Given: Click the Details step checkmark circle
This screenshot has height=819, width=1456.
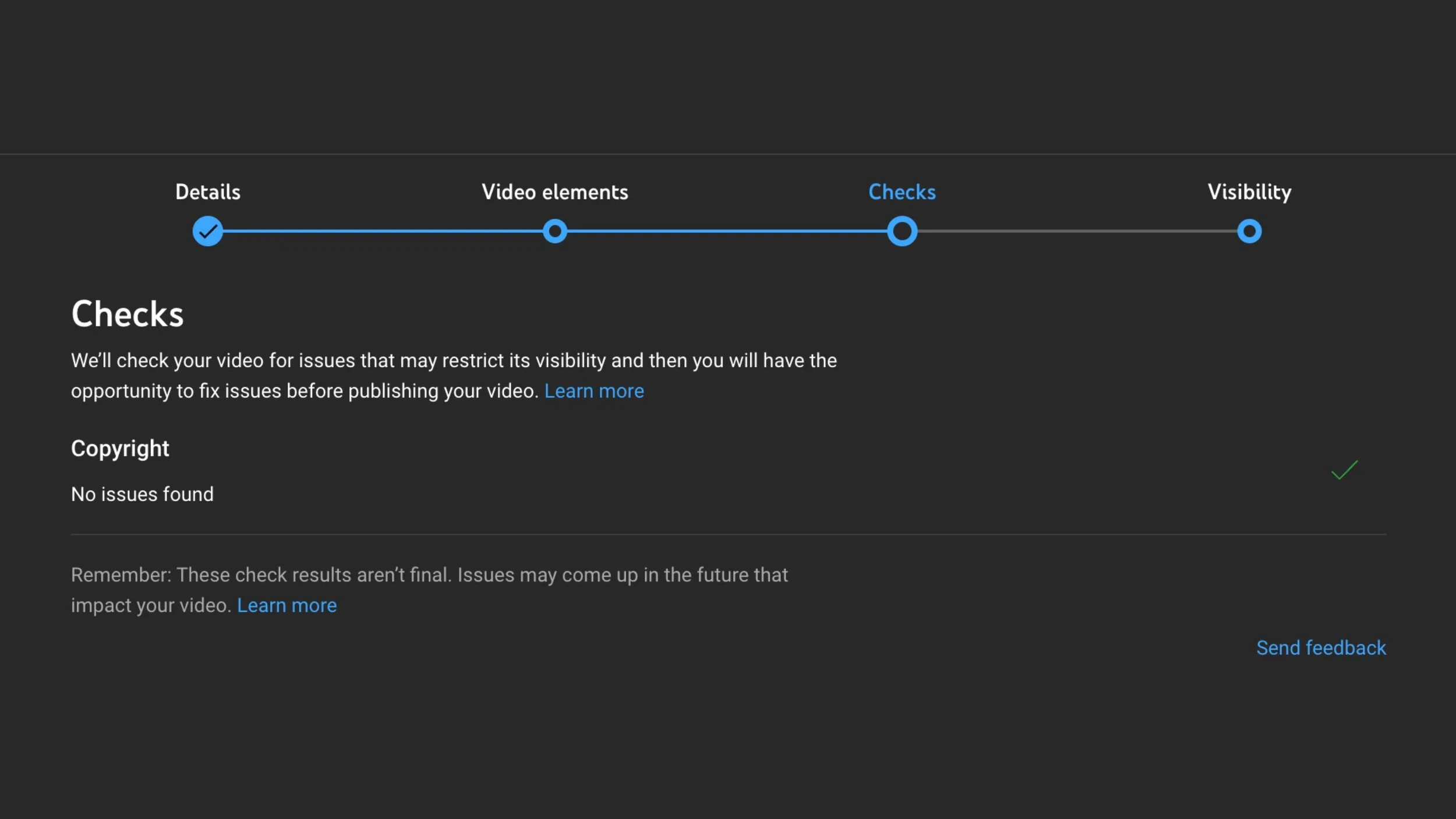Looking at the screenshot, I should pyautogui.click(x=208, y=231).
